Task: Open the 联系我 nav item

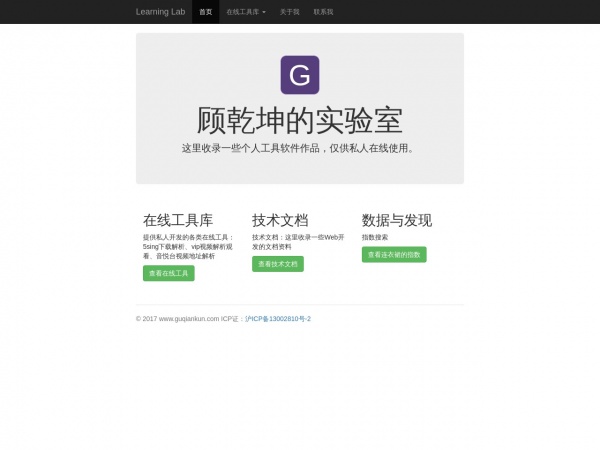Action: point(323,12)
